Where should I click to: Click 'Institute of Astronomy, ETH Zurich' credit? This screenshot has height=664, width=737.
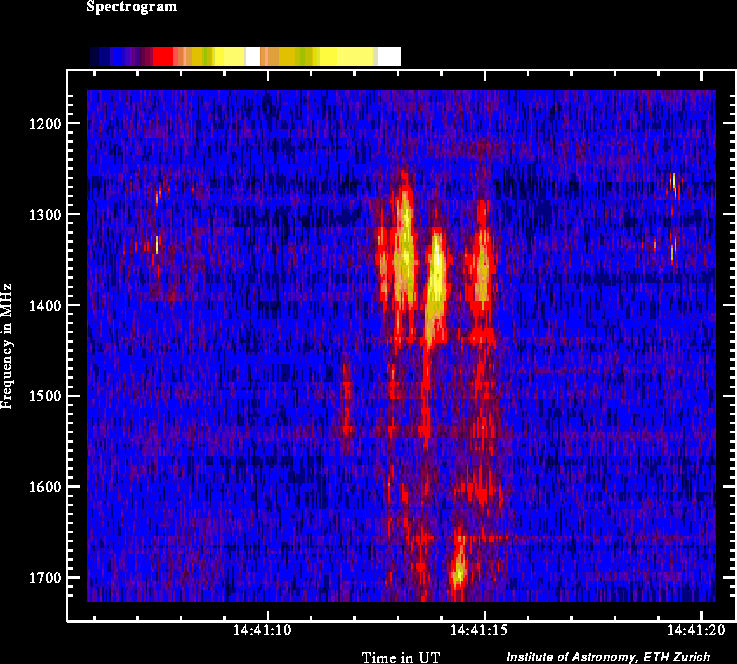click(608, 657)
